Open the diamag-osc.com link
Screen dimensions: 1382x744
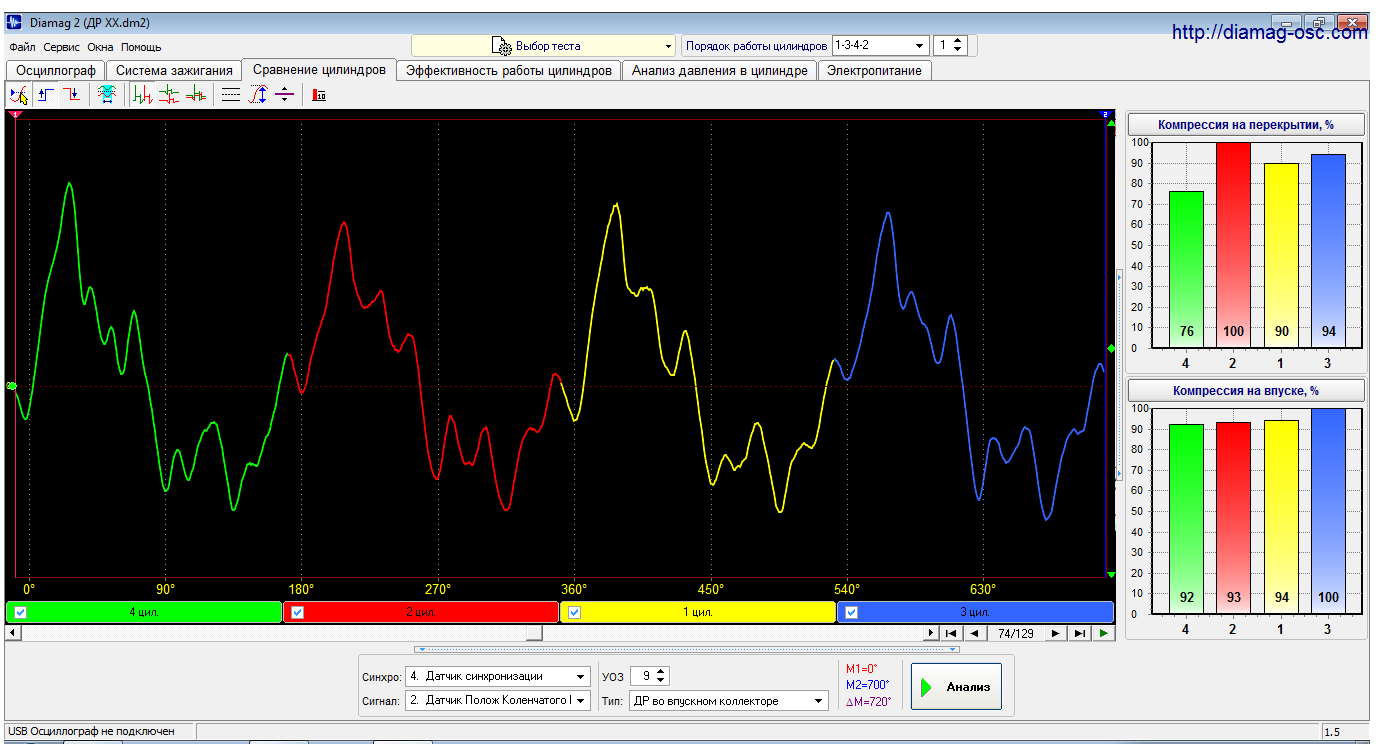[1270, 33]
